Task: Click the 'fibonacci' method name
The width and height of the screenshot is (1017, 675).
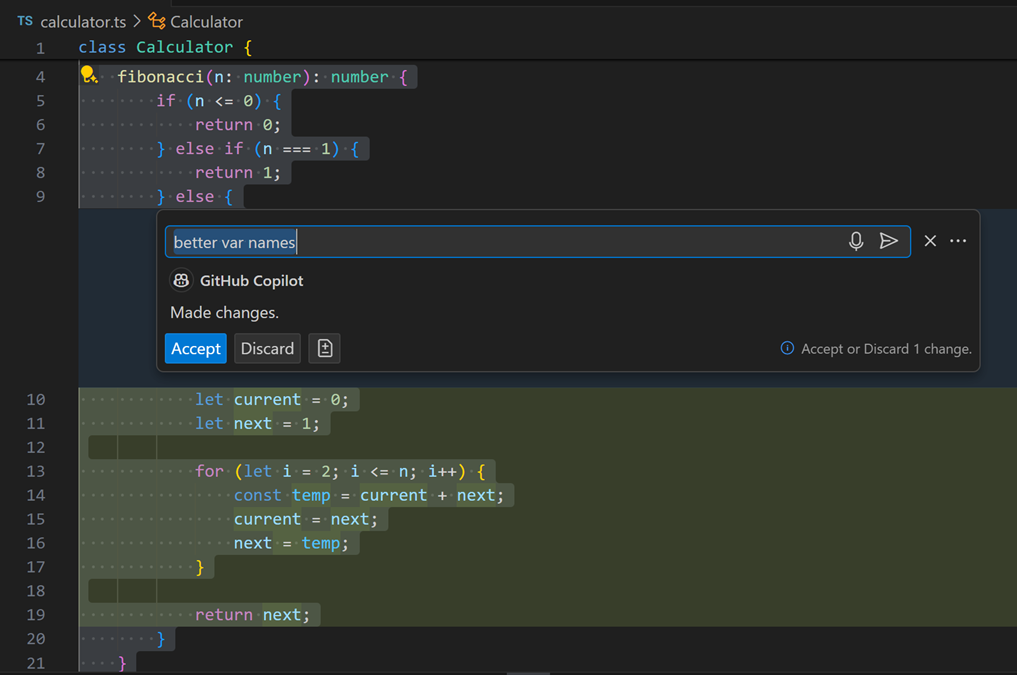Action: click(160, 77)
